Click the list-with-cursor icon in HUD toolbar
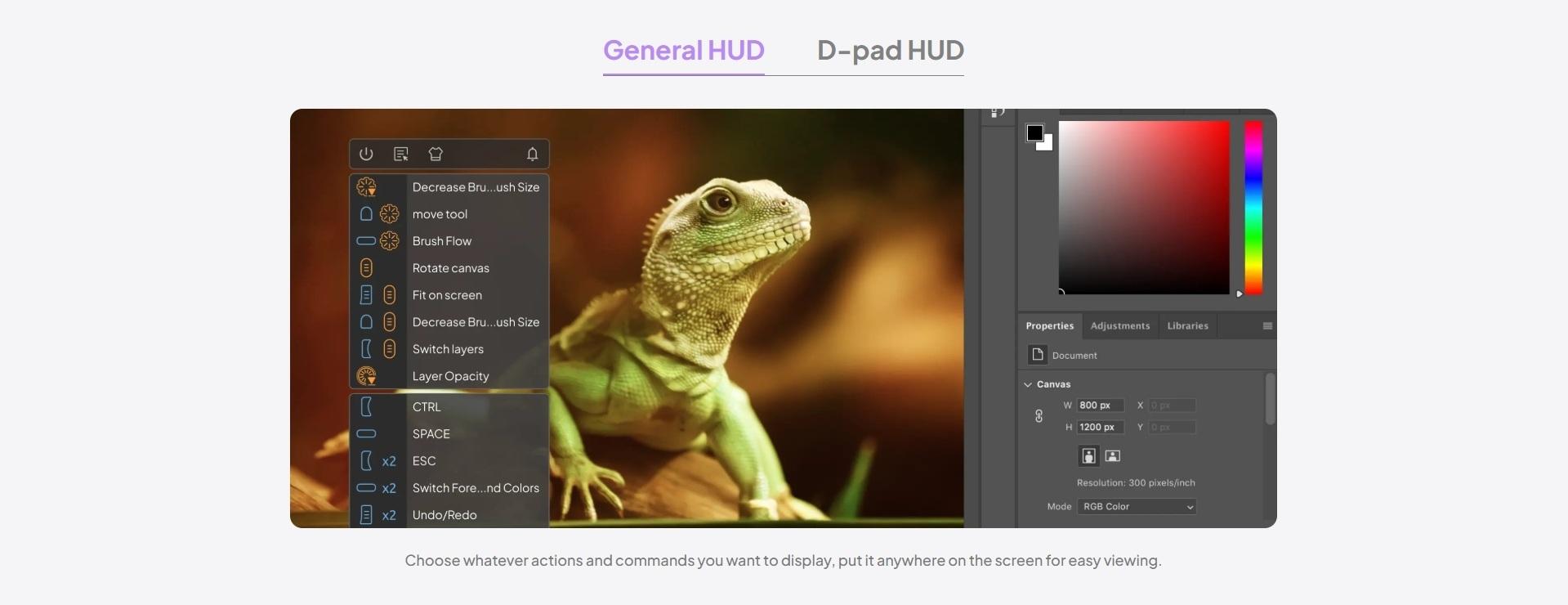1568x605 pixels. point(401,154)
